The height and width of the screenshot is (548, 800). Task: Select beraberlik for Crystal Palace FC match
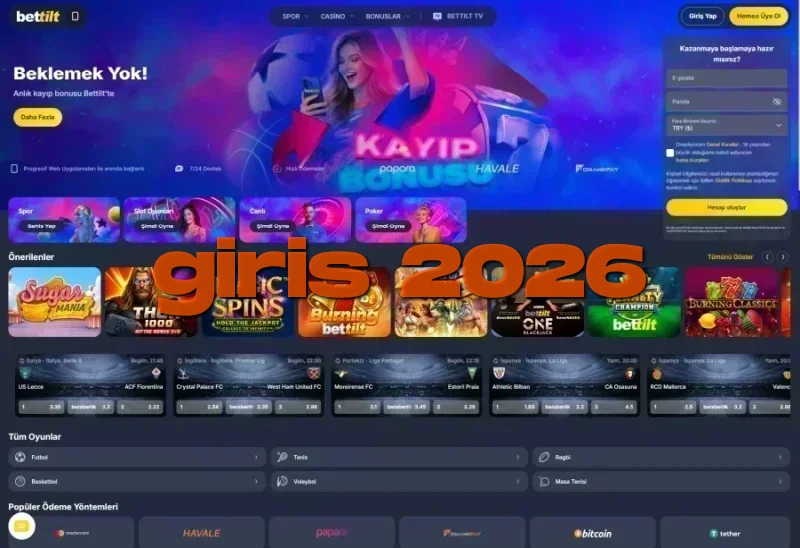point(248,407)
